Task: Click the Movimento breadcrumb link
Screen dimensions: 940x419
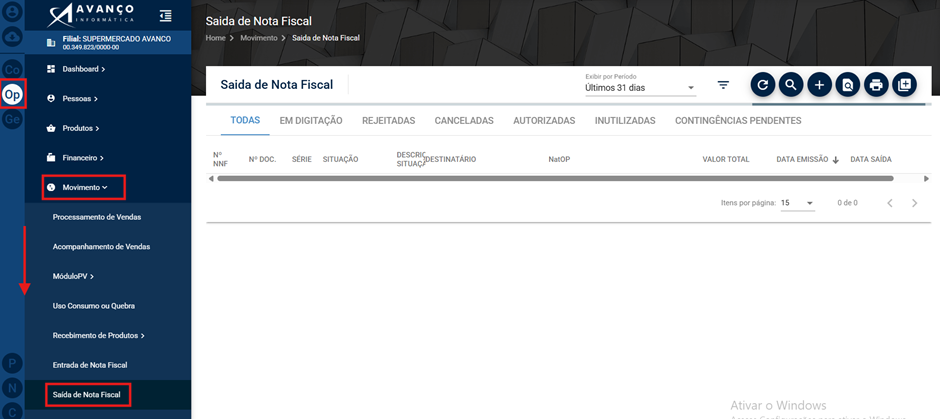Action: tap(259, 38)
